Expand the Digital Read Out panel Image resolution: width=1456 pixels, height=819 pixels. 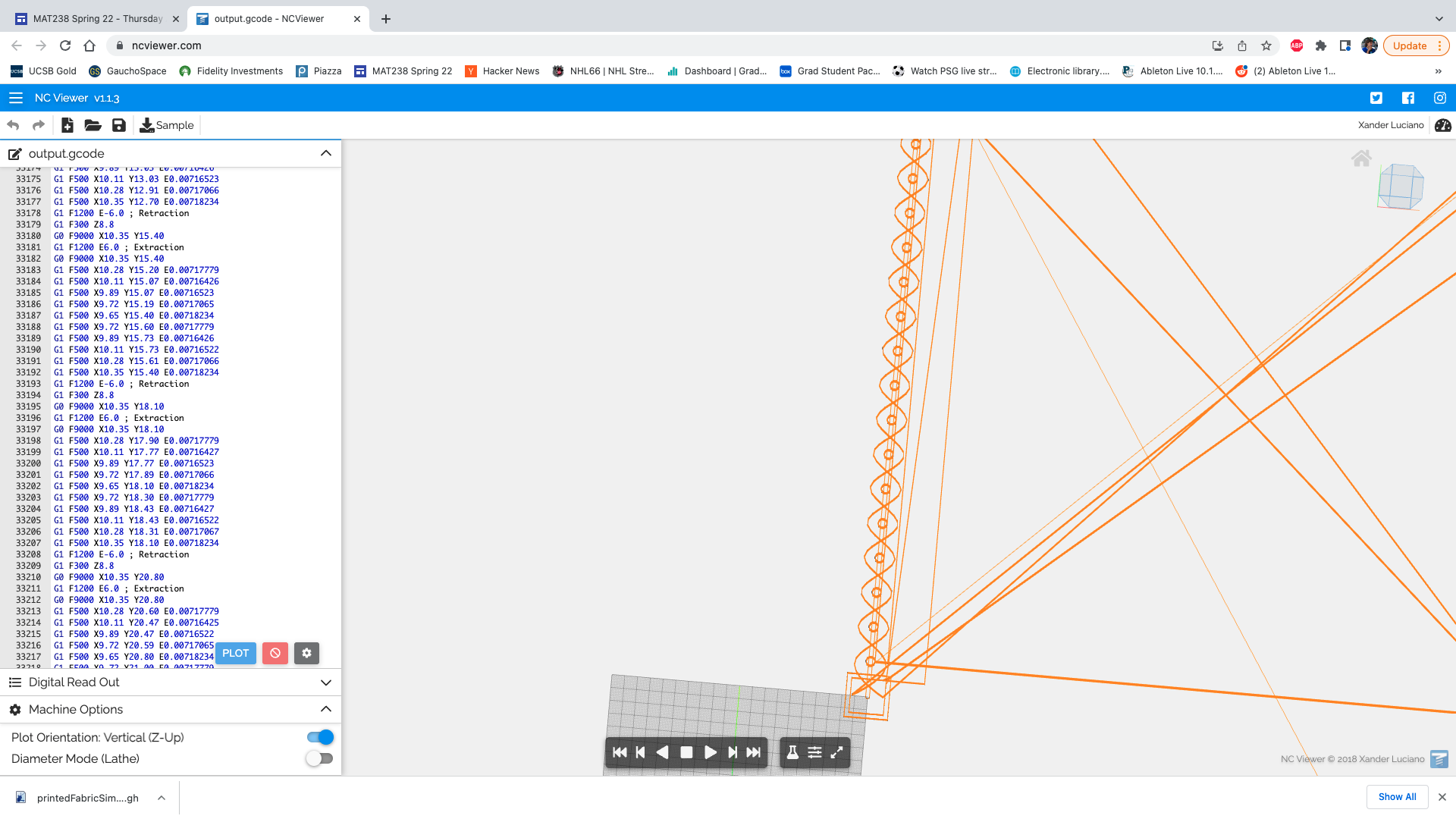click(326, 682)
